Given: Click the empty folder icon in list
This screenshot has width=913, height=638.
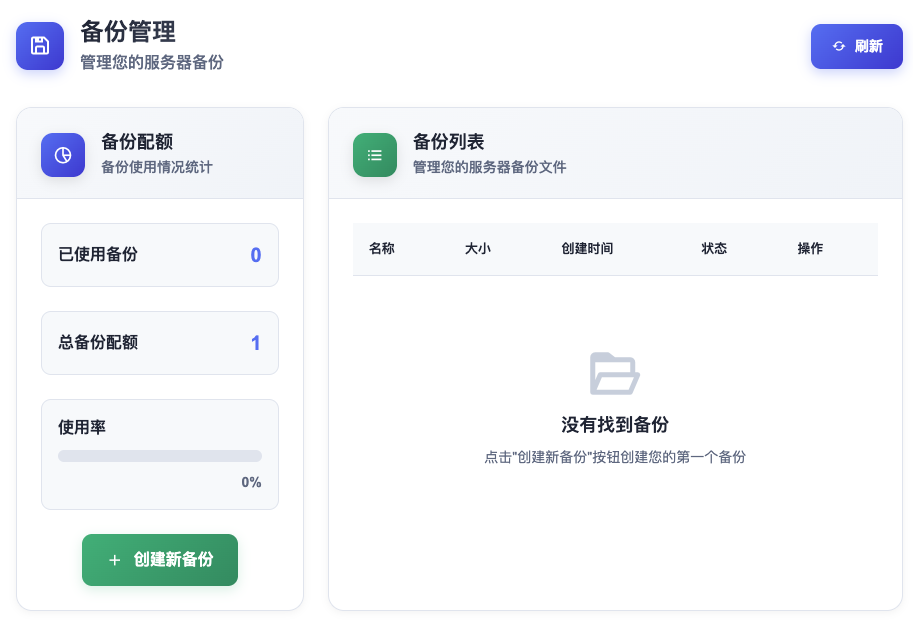Looking at the screenshot, I should [x=614, y=373].
